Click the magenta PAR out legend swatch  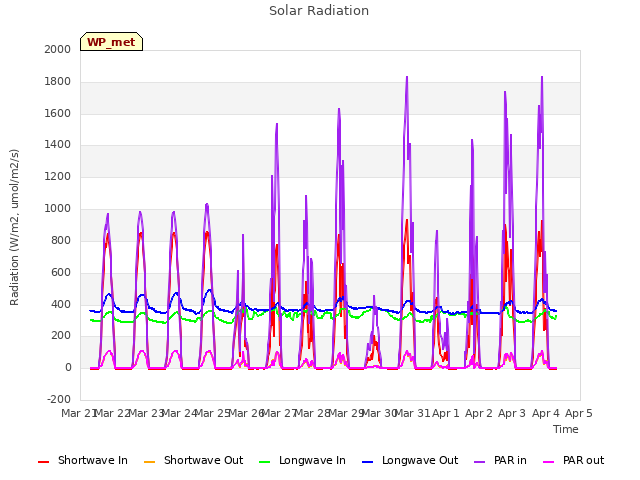(x=549, y=462)
